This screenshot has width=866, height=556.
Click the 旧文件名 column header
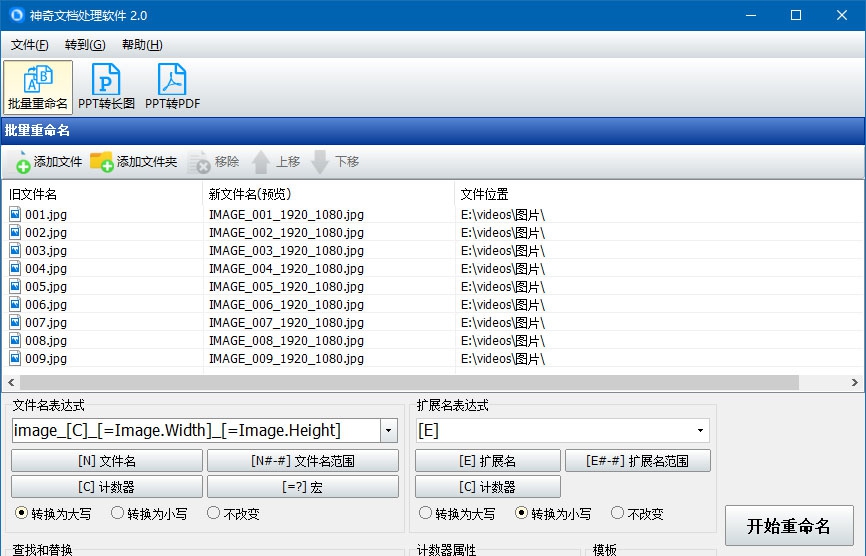coord(103,194)
